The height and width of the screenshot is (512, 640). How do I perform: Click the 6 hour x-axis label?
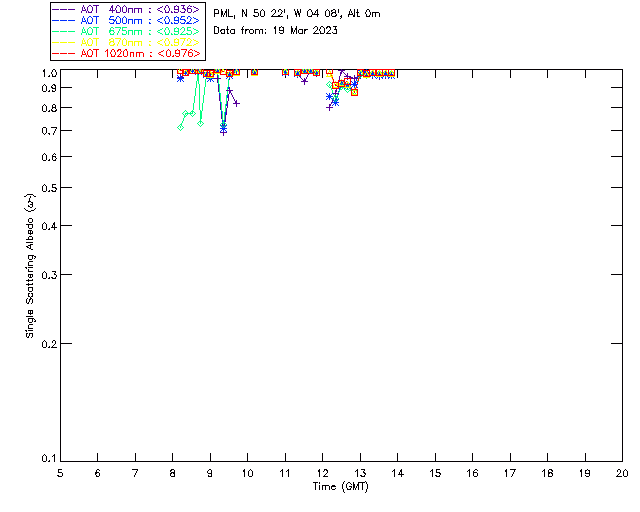coord(98,474)
